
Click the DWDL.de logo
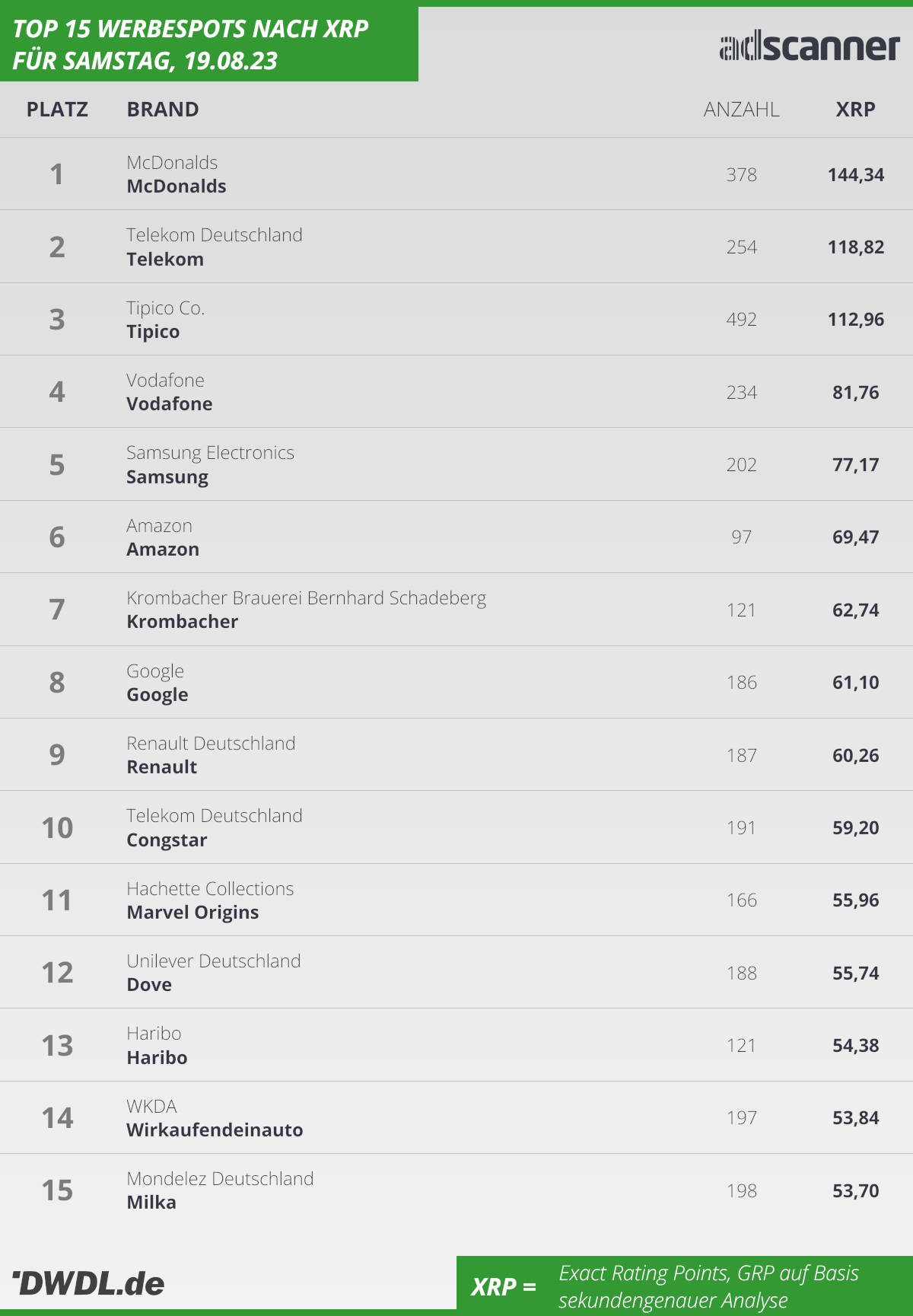[88, 1283]
